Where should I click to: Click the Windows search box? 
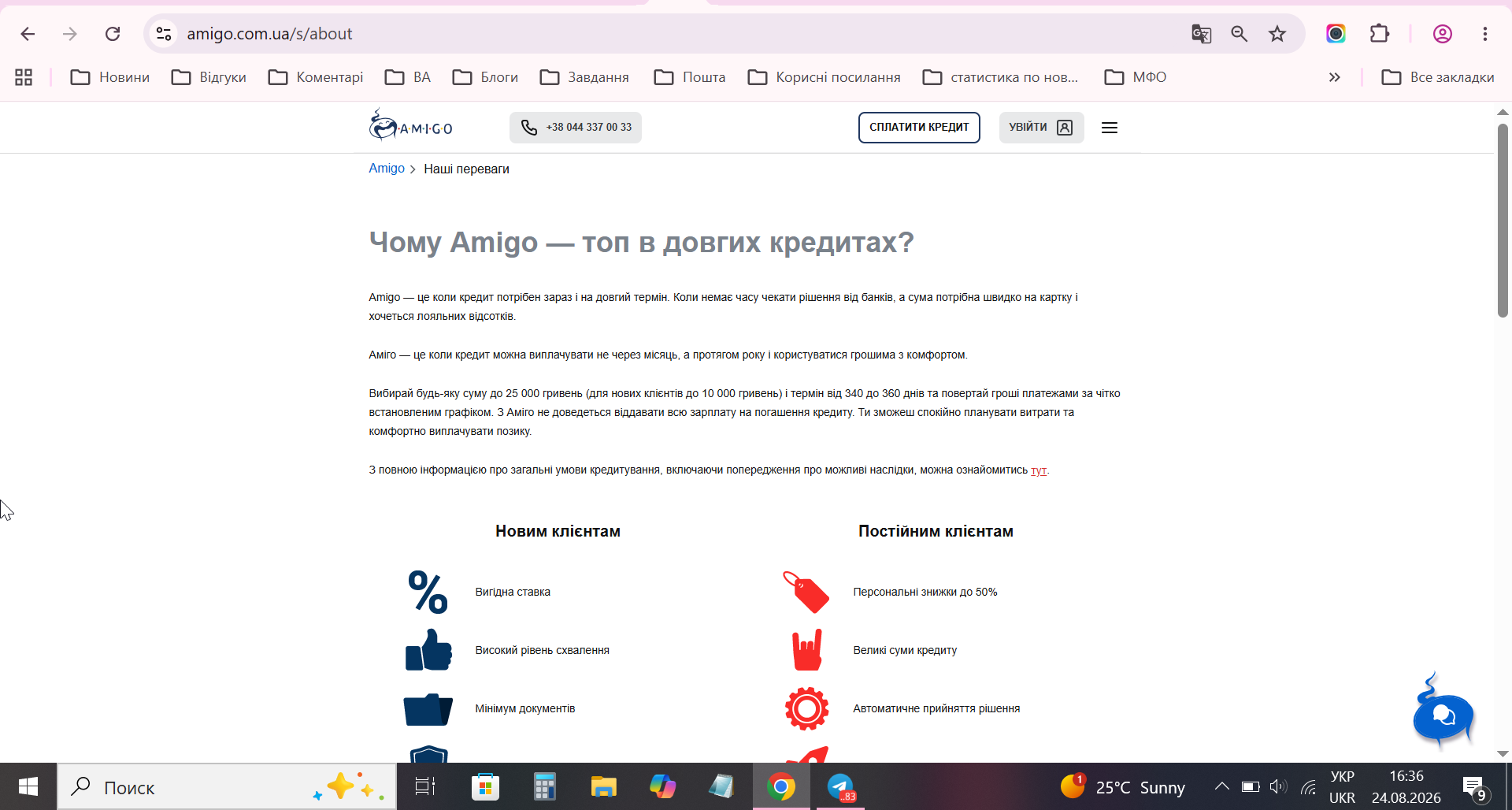[x=227, y=786]
